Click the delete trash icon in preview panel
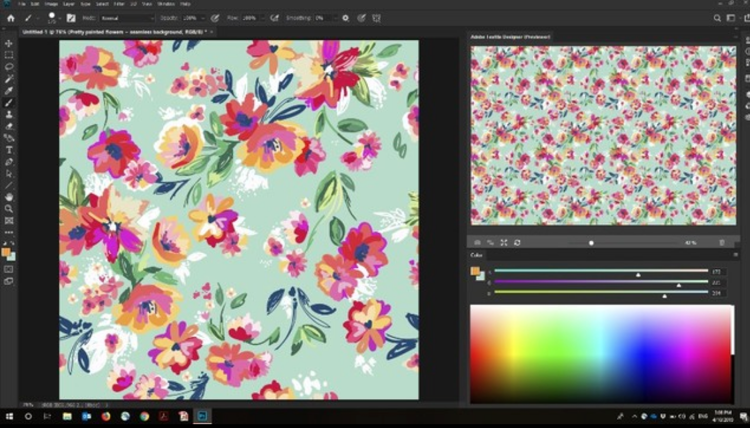 click(722, 243)
